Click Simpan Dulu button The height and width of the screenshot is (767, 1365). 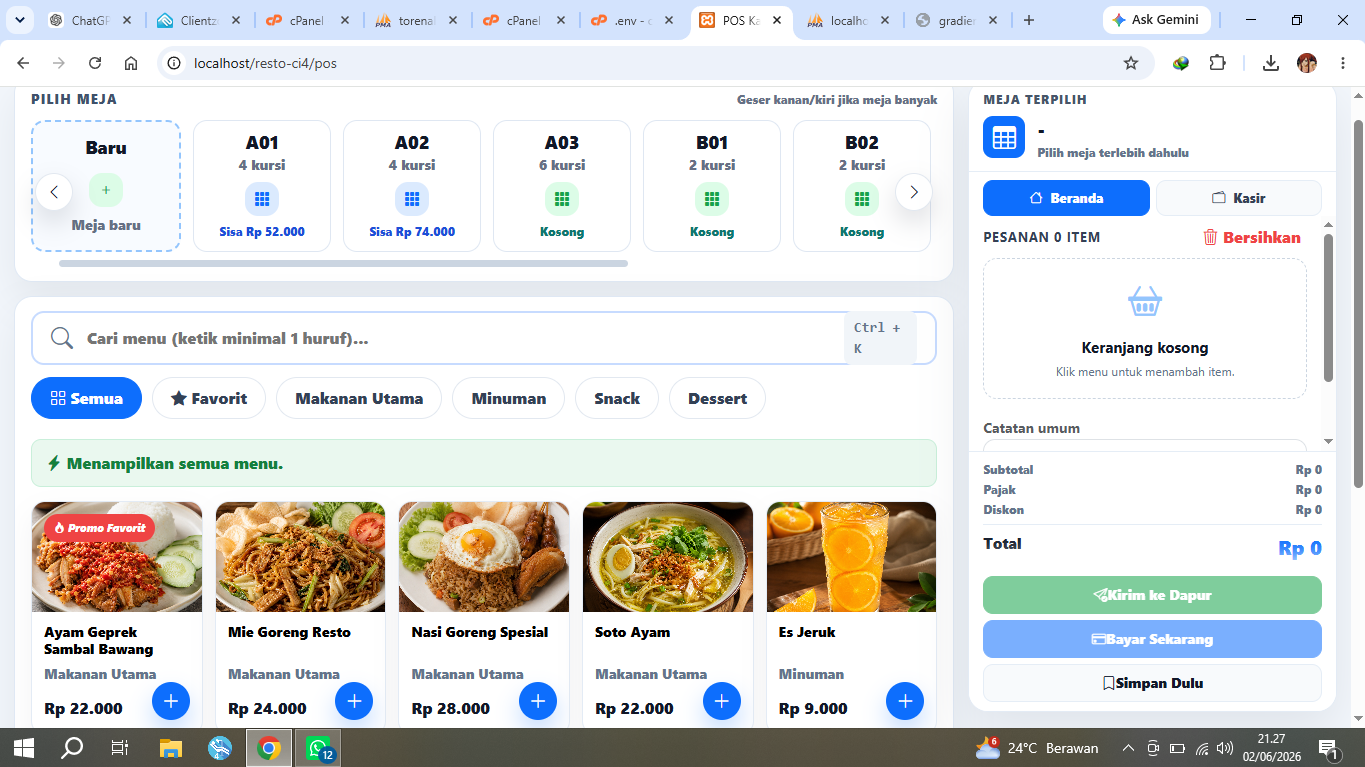point(1152,683)
